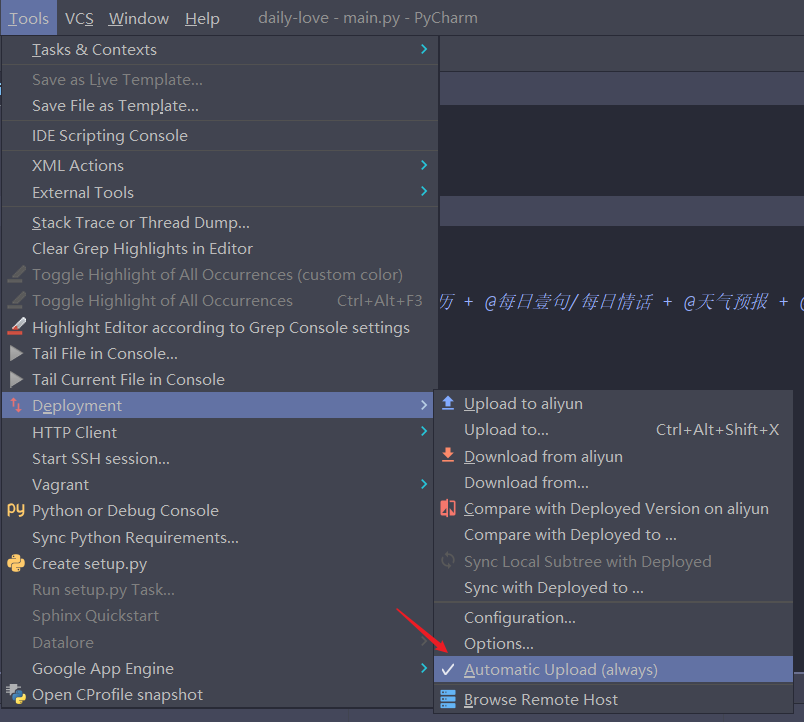Click the Ctrl+Alt+F3 shortcut label
The width and height of the screenshot is (804, 722).
click(379, 300)
